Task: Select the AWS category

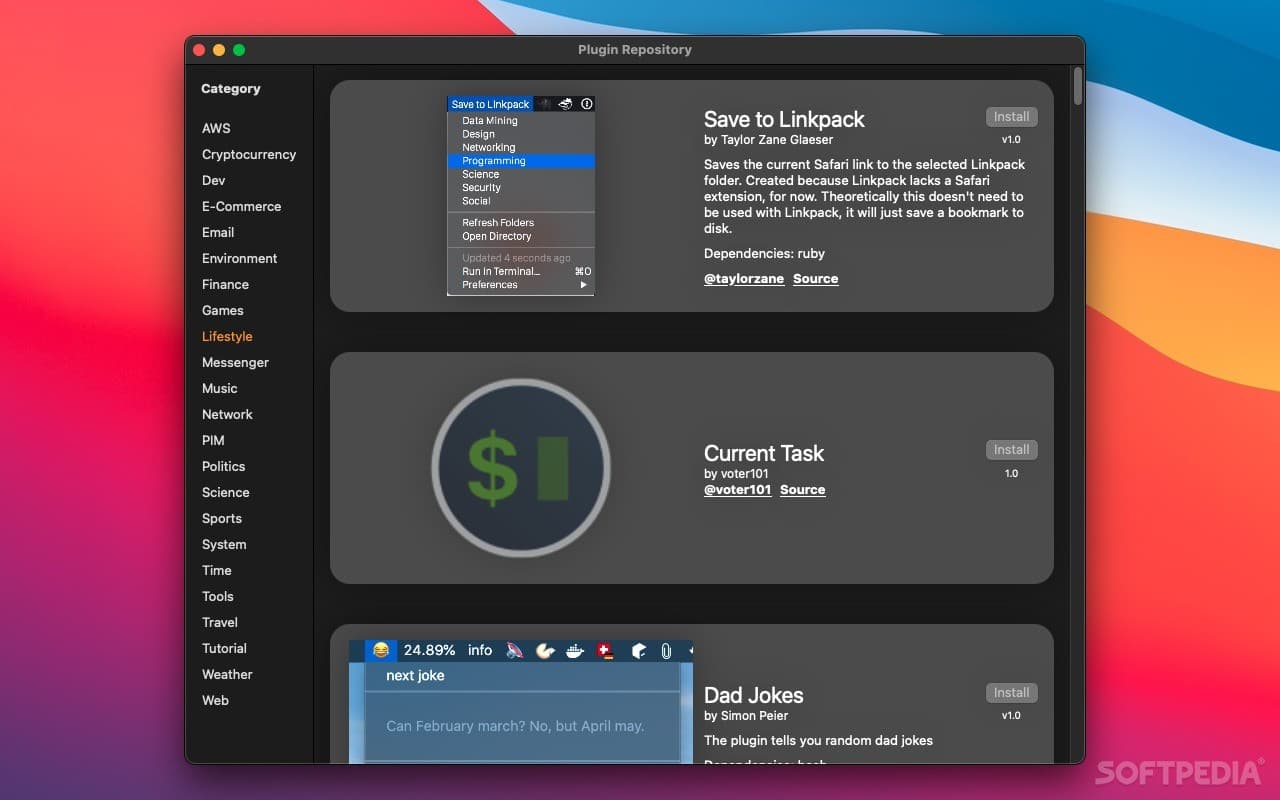Action: point(216,128)
